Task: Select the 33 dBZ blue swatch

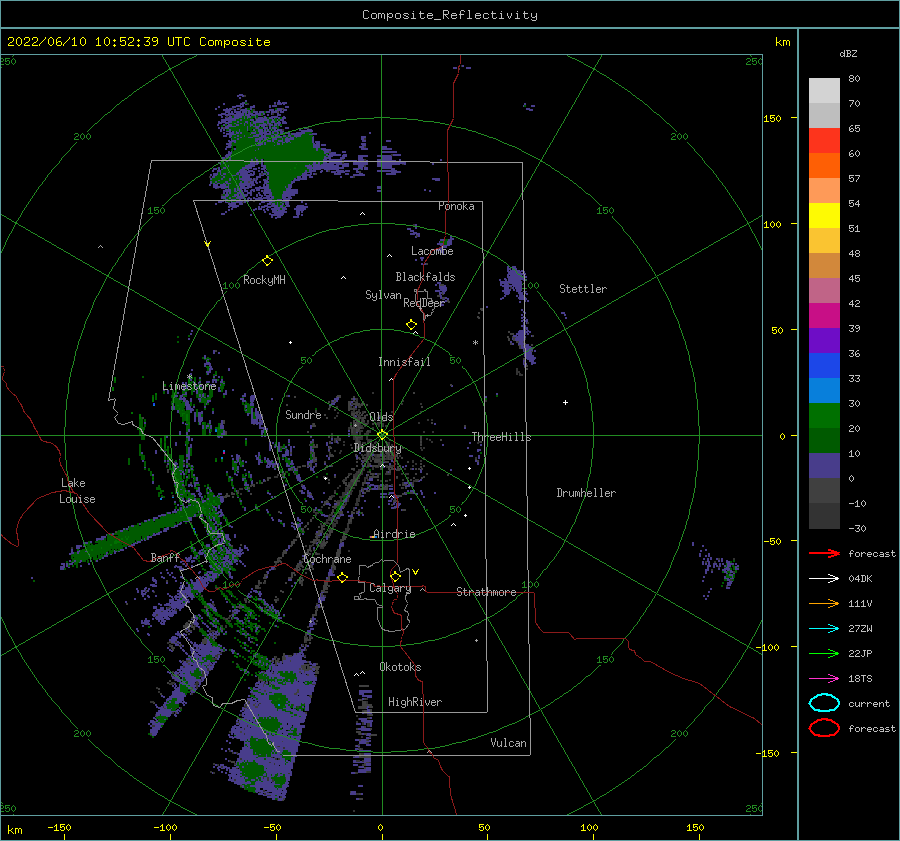Action: [824, 365]
